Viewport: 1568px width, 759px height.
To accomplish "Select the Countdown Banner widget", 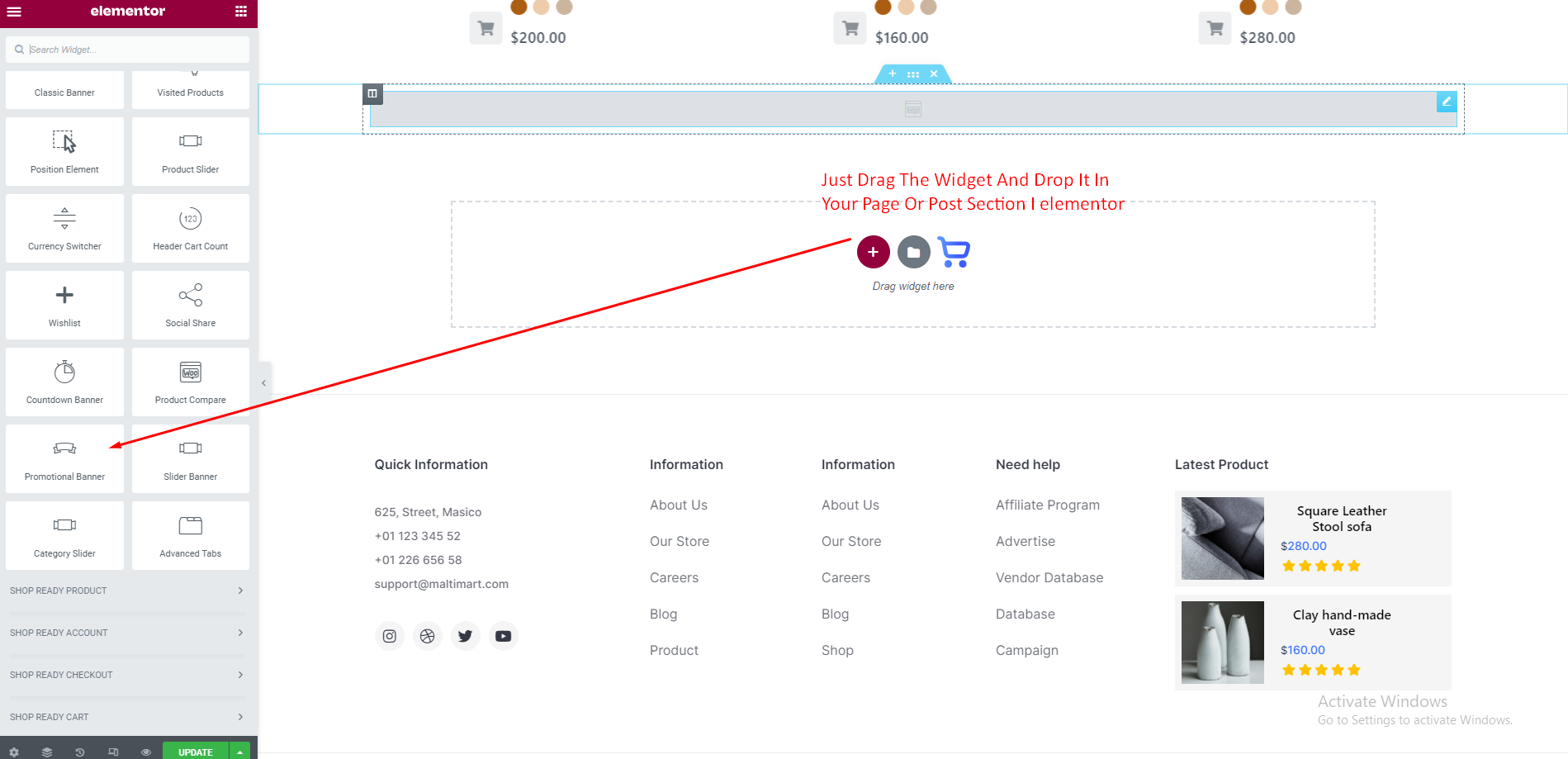I will [64, 382].
